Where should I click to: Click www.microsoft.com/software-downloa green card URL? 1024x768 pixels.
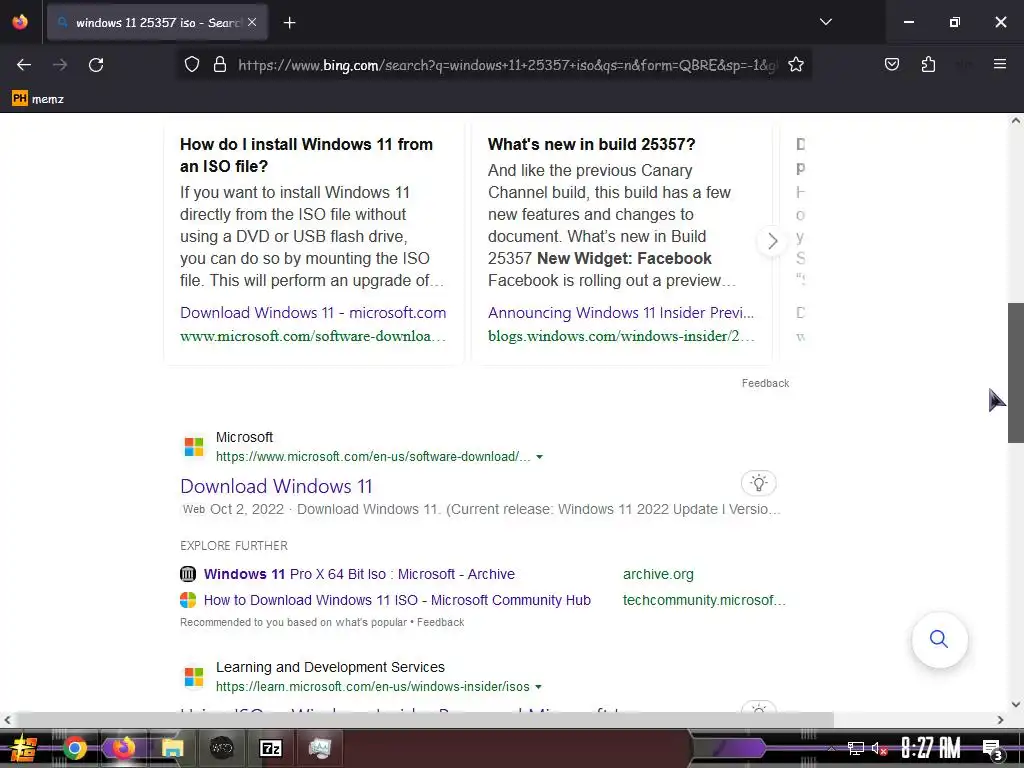pos(313,336)
